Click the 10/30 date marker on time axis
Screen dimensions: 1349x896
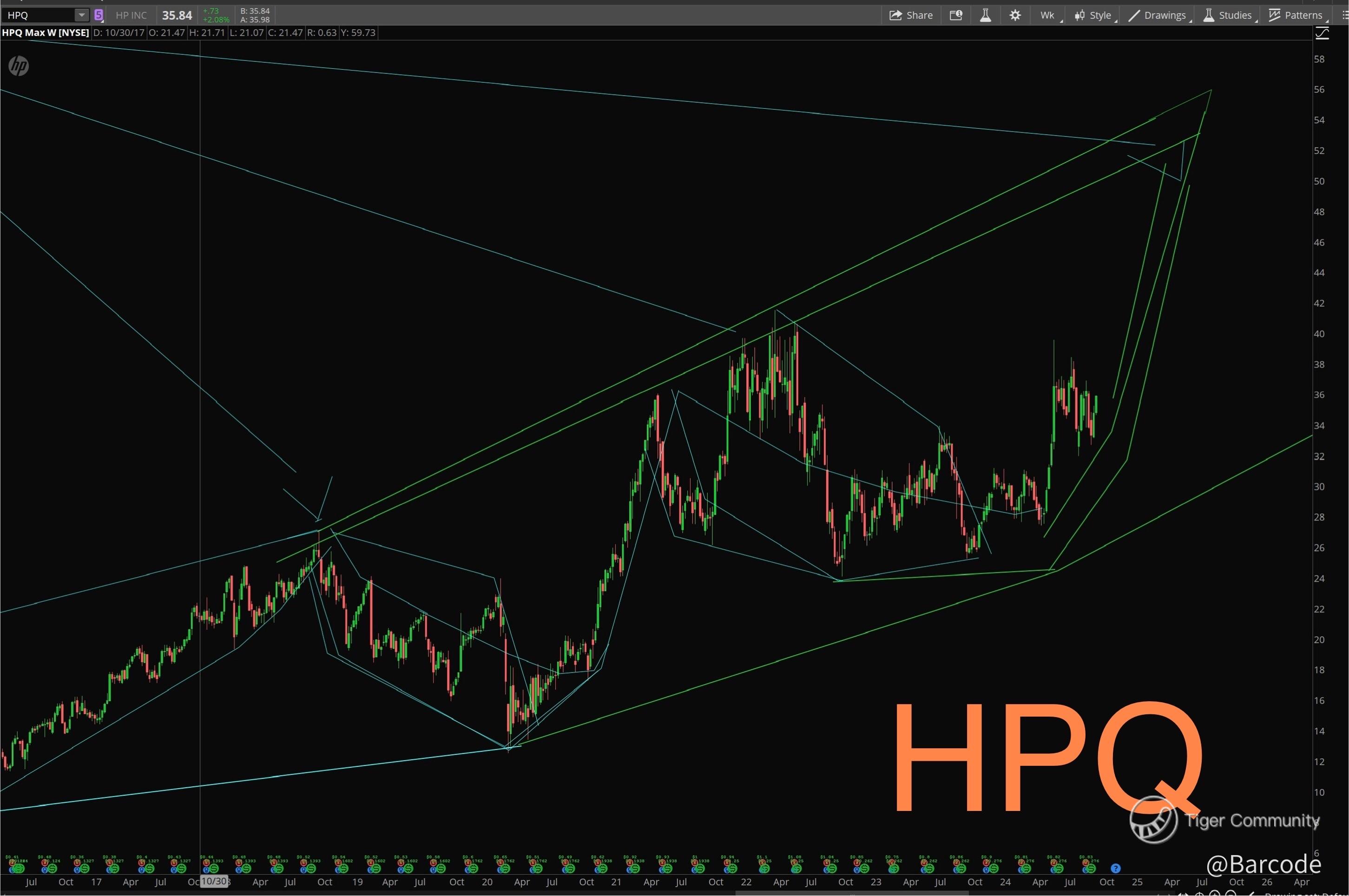[x=214, y=881]
